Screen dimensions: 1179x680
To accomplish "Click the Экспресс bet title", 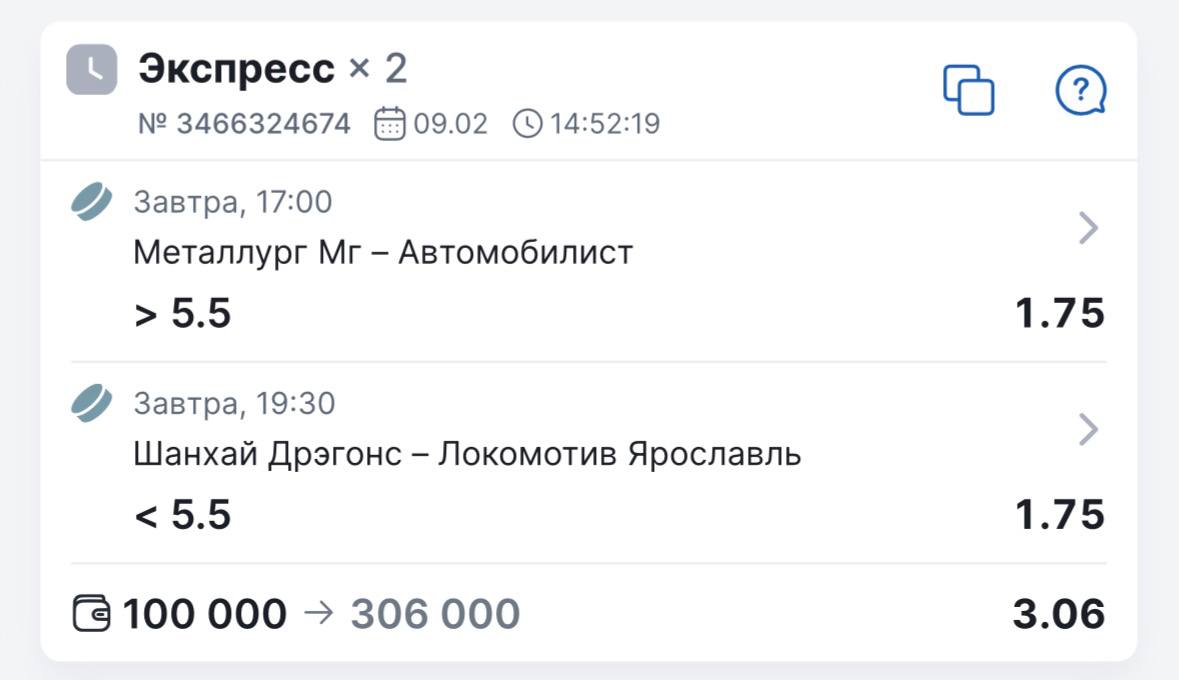I will tap(236, 69).
